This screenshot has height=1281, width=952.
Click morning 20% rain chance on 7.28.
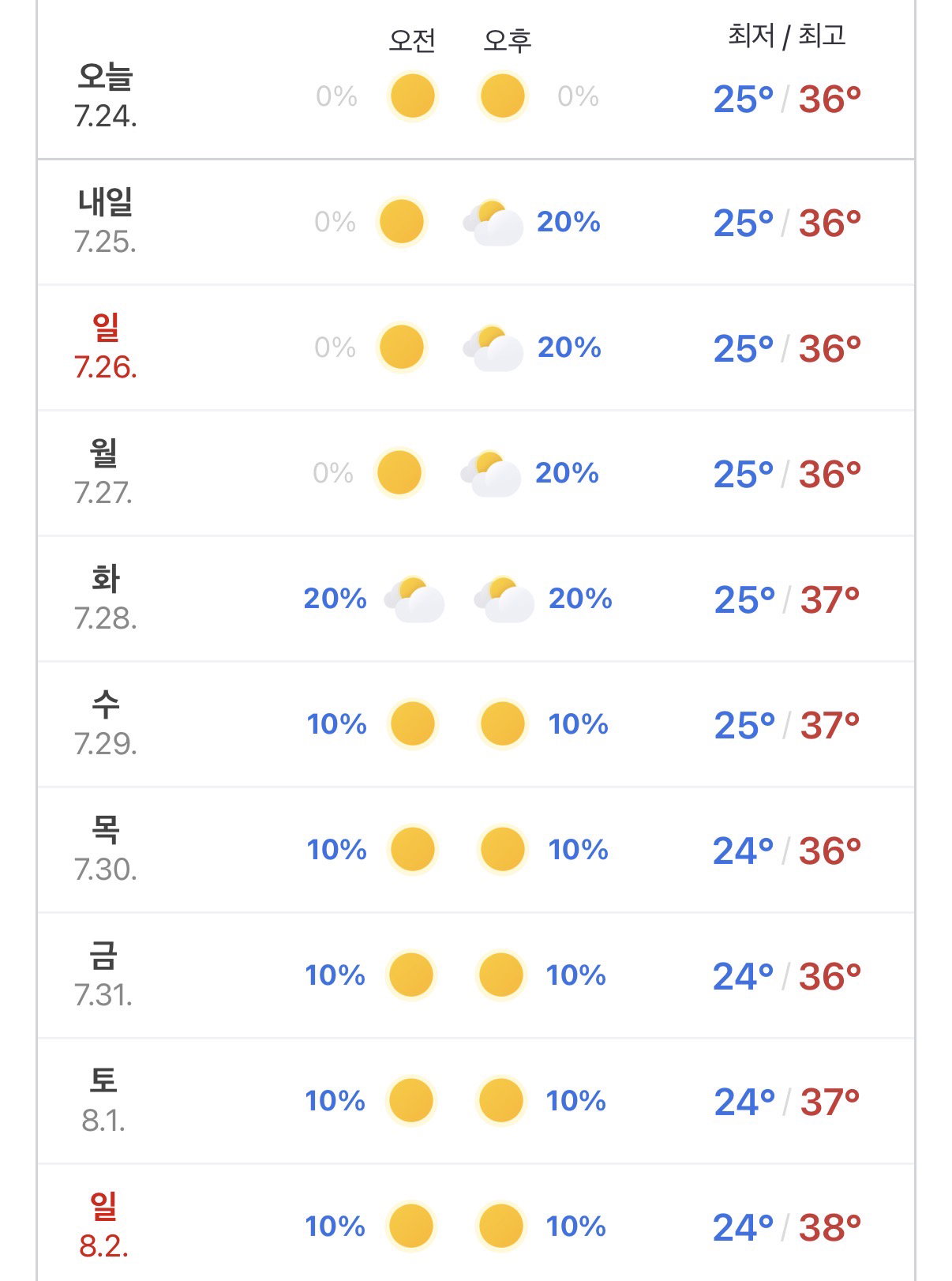(x=335, y=599)
